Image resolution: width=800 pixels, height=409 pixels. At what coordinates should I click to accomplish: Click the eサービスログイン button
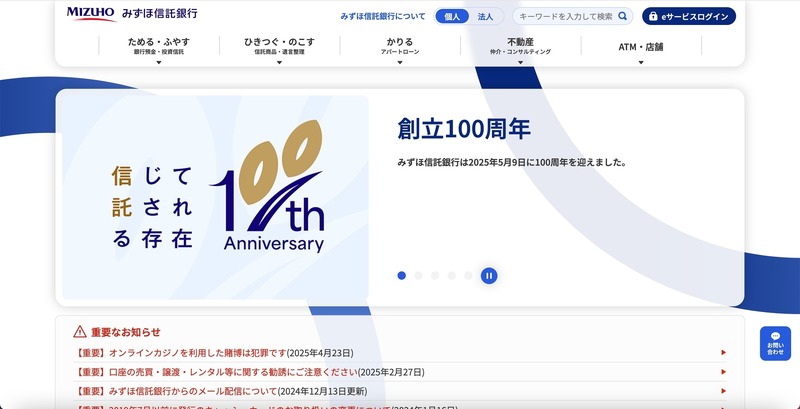click(688, 16)
